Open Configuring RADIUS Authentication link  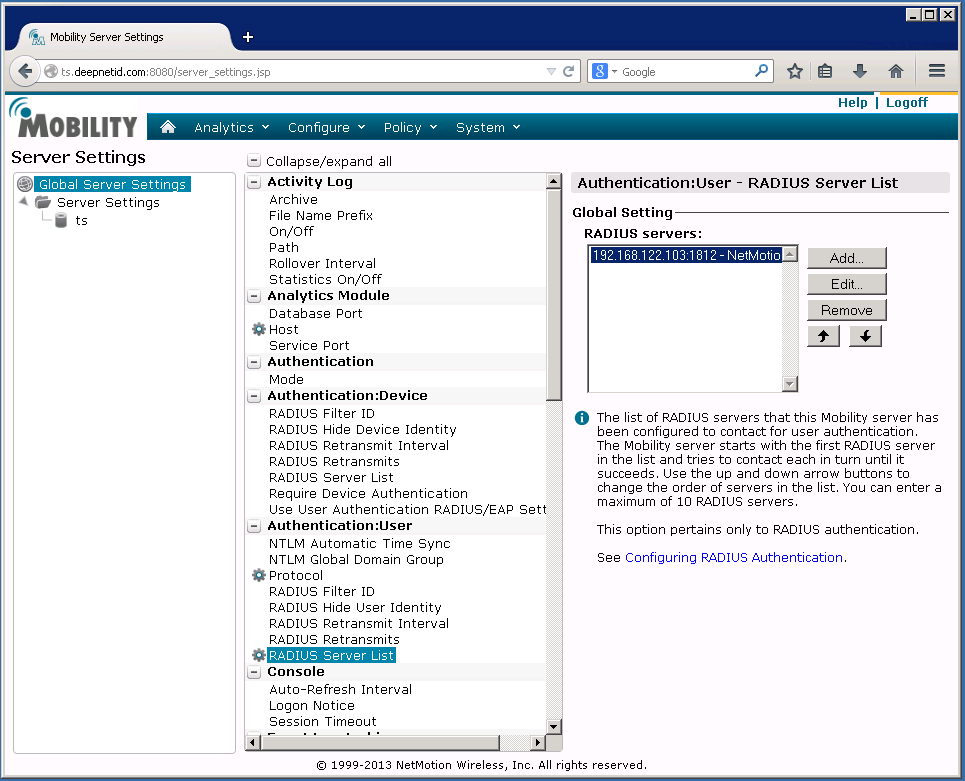[733, 557]
